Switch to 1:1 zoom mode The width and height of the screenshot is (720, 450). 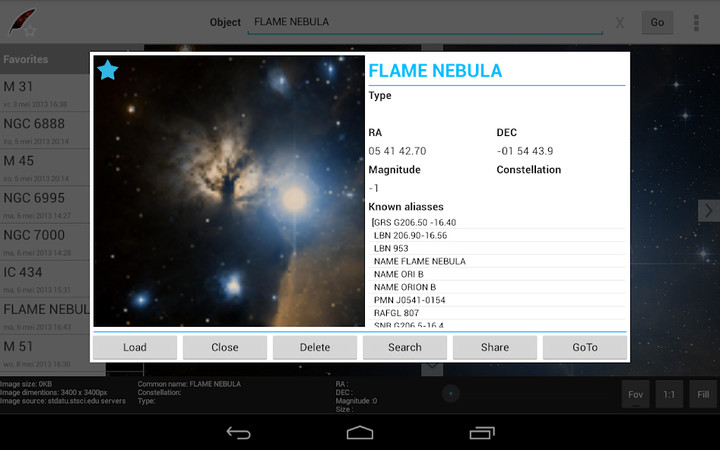(x=669, y=394)
